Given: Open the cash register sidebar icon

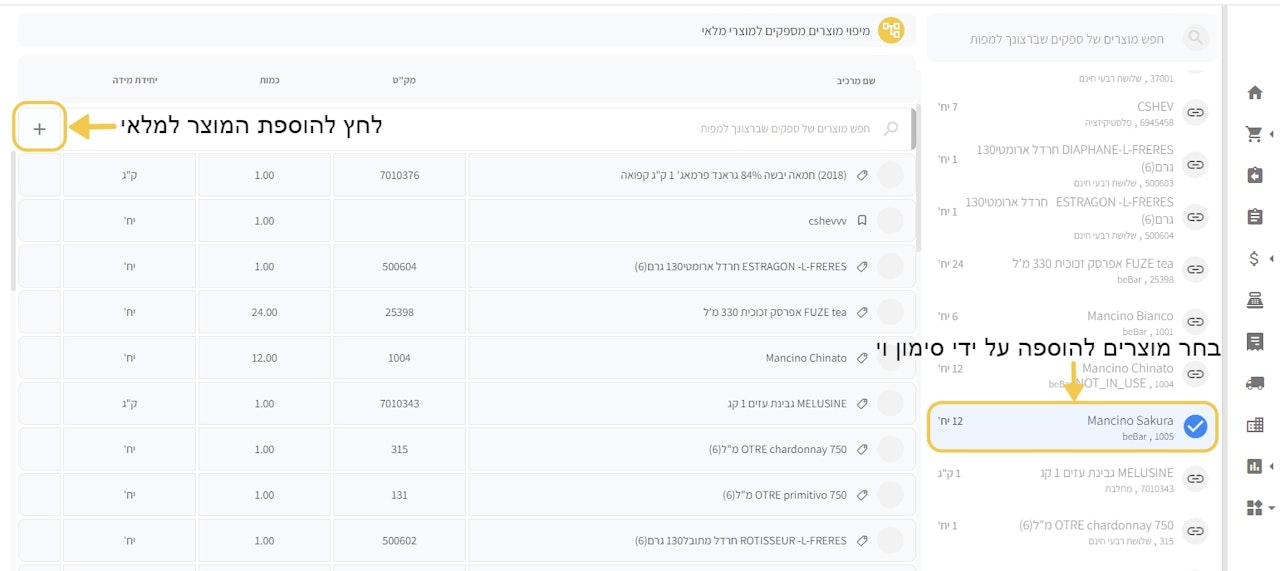Looking at the screenshot, I should 1255,300.
